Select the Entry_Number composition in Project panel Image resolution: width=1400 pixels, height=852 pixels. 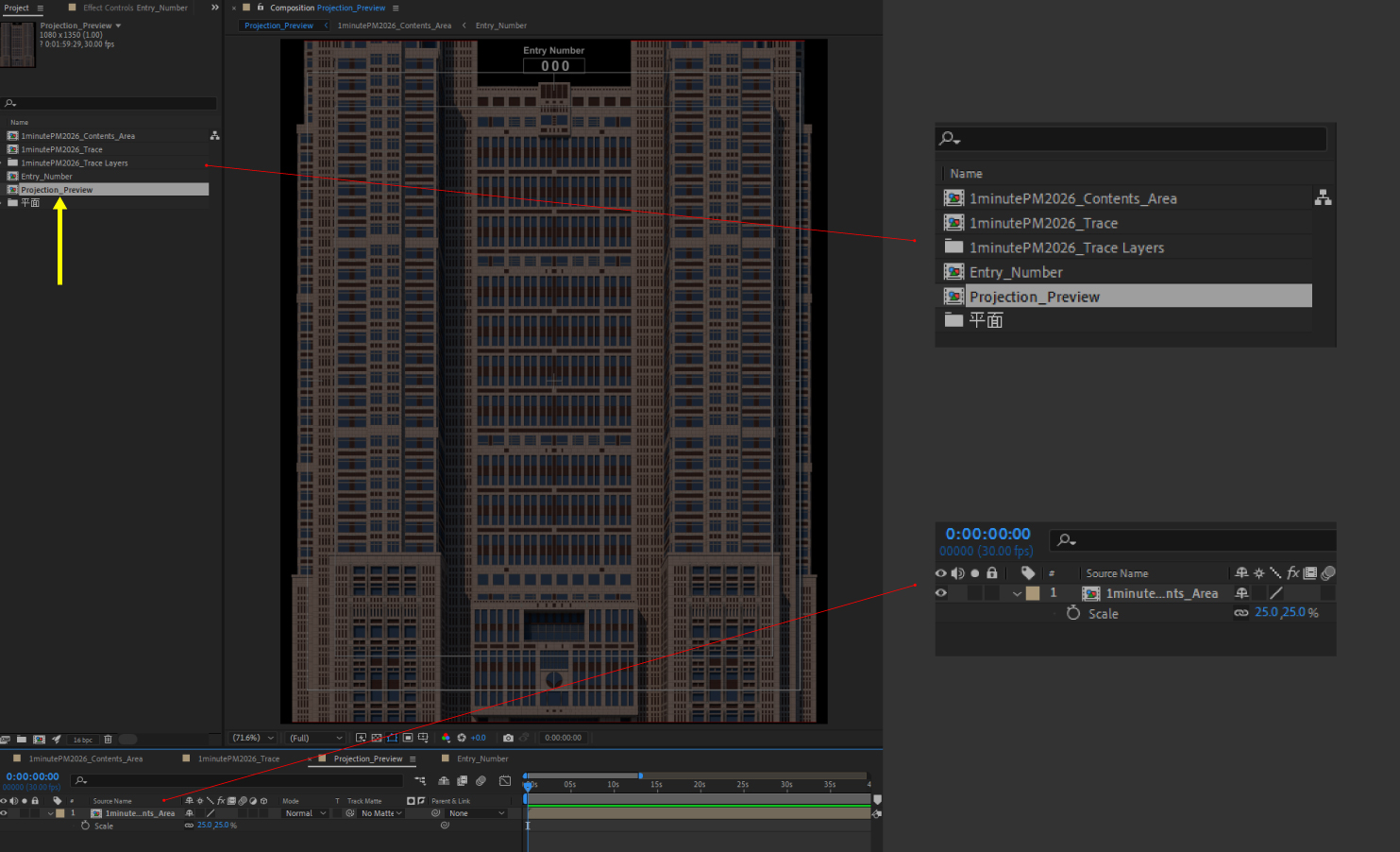point(46,177)
